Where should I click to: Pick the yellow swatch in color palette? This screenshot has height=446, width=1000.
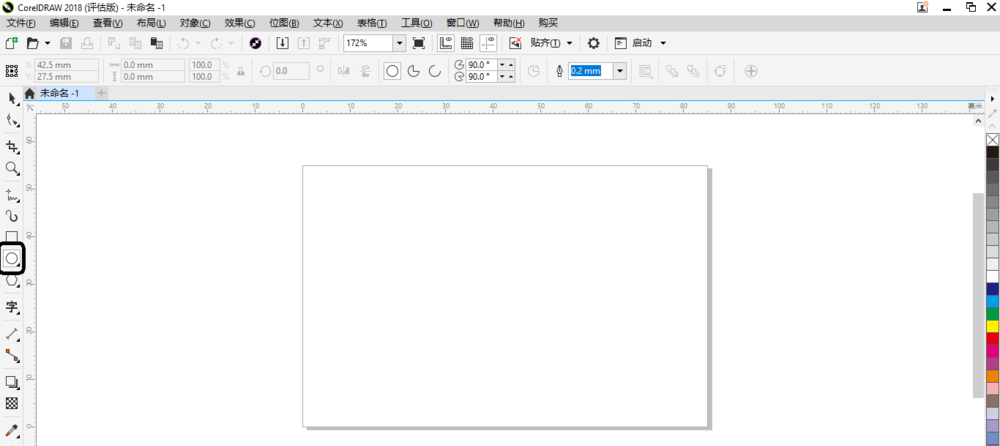click(992, 326)
